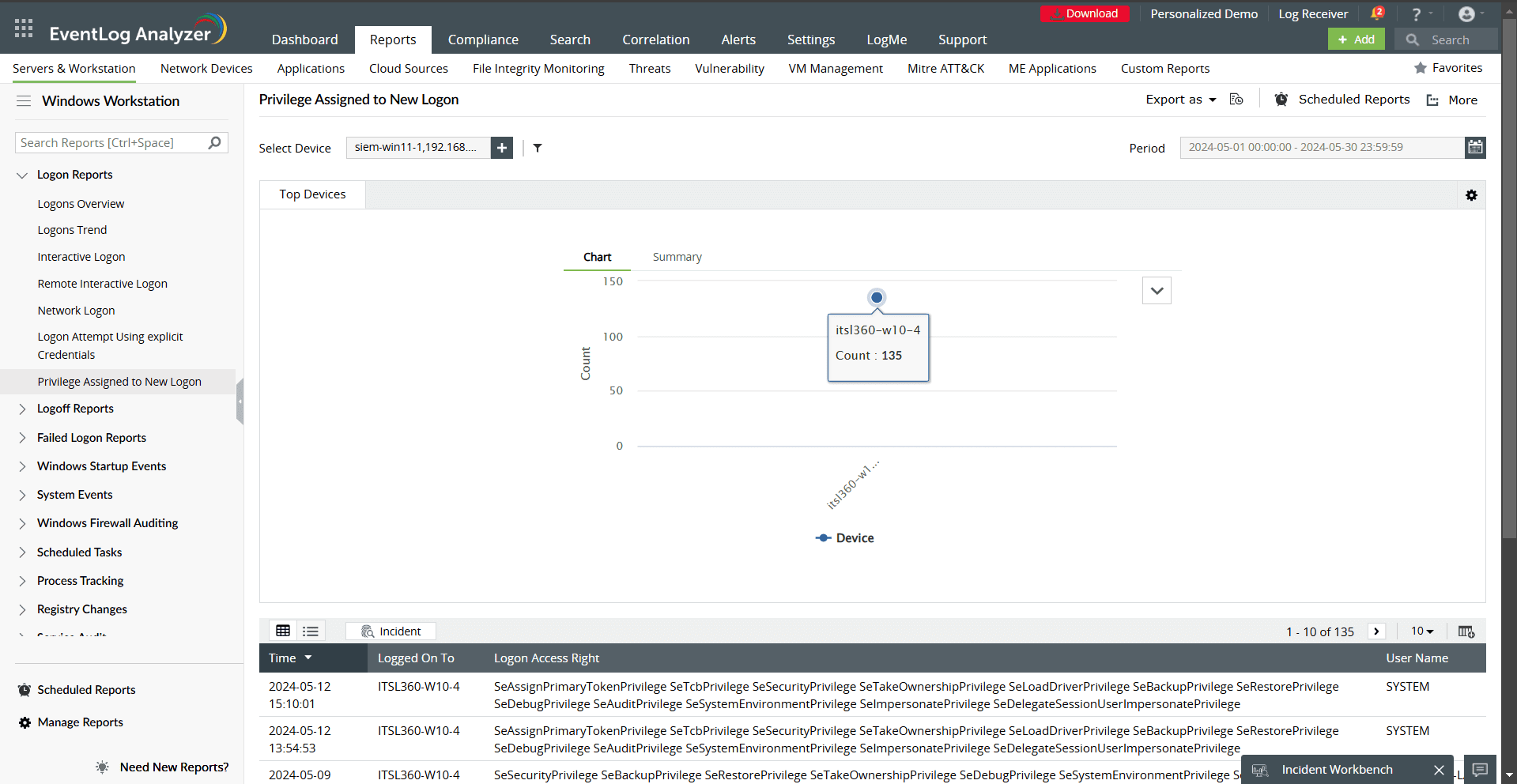Select the Top Devices tab
Screen dimensions: 1517x784
[x=312, y=194]
